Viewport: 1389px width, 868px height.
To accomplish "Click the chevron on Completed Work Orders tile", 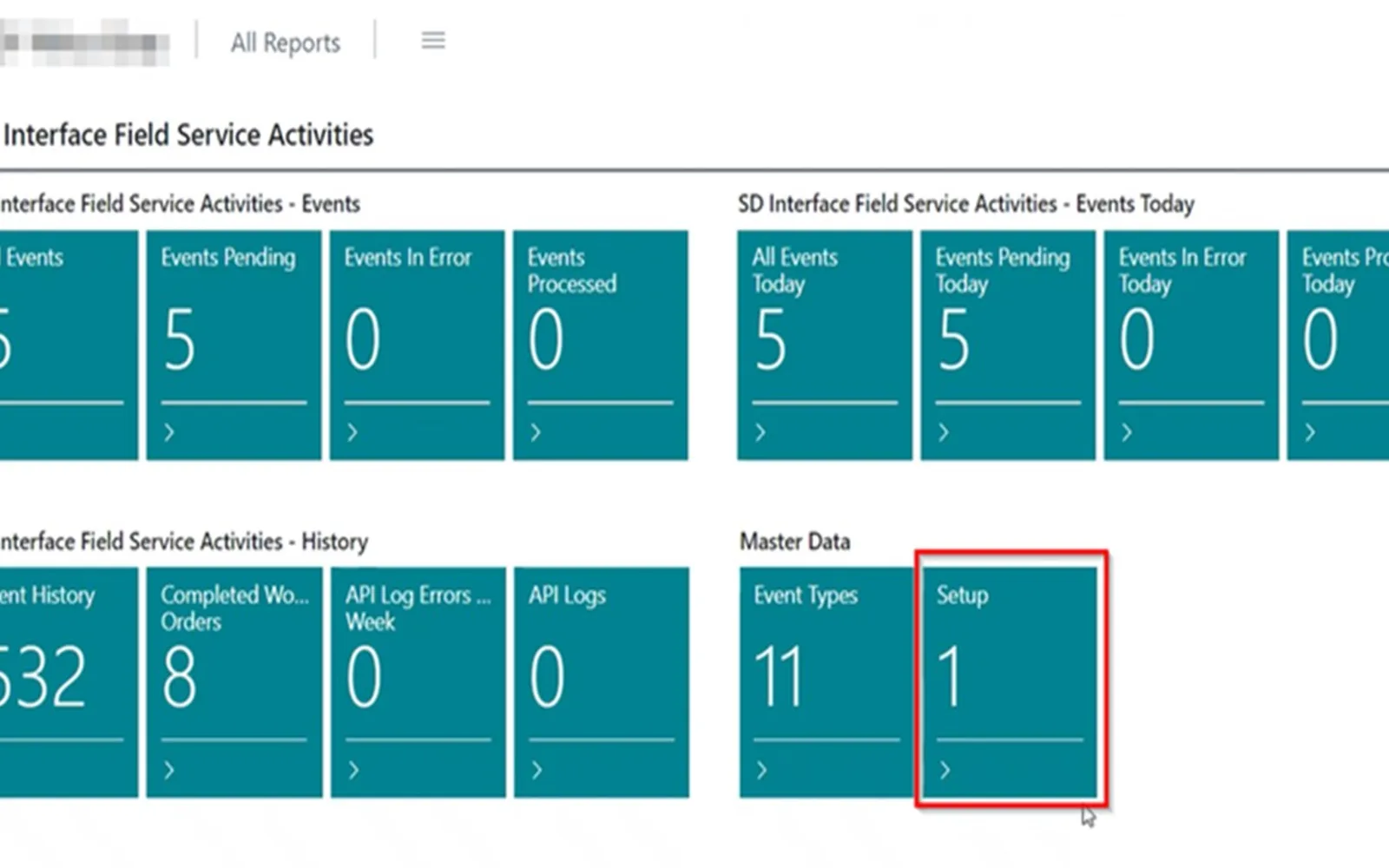I will [x=169, y=770].
